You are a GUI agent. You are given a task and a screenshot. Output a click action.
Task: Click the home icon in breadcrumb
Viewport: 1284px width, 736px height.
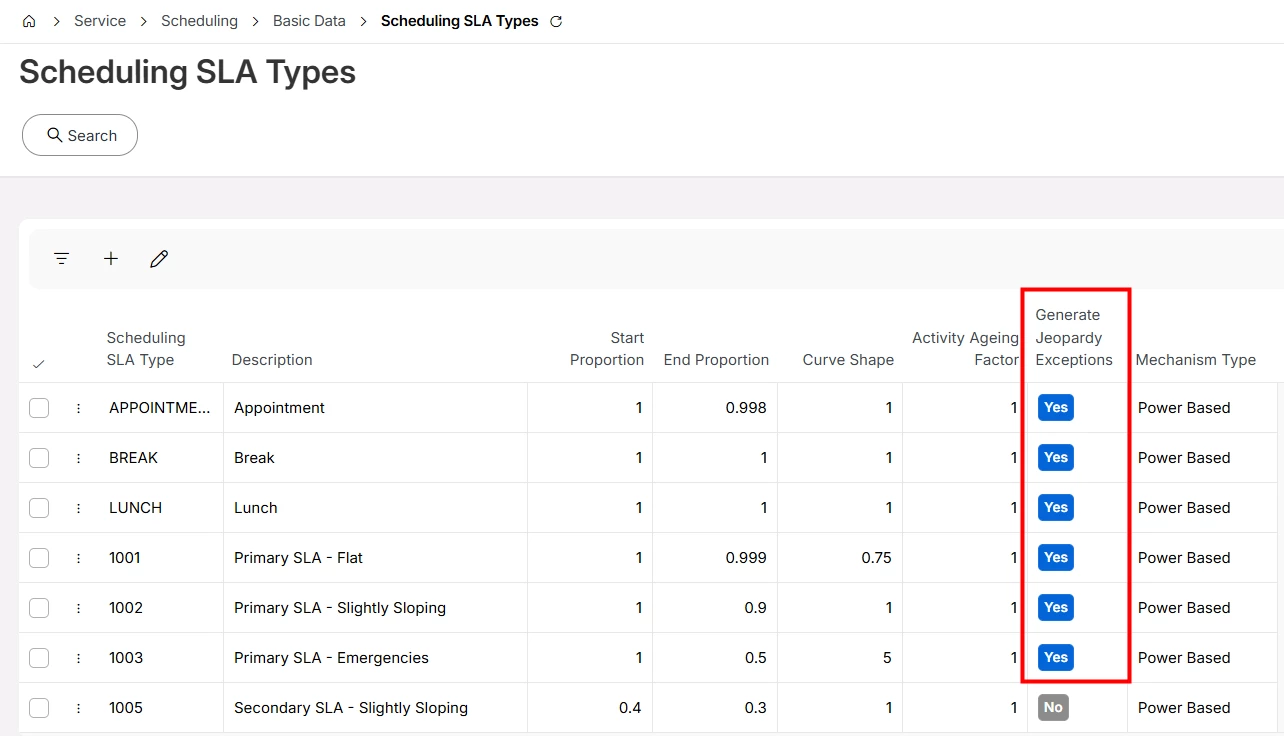[29, 21]
